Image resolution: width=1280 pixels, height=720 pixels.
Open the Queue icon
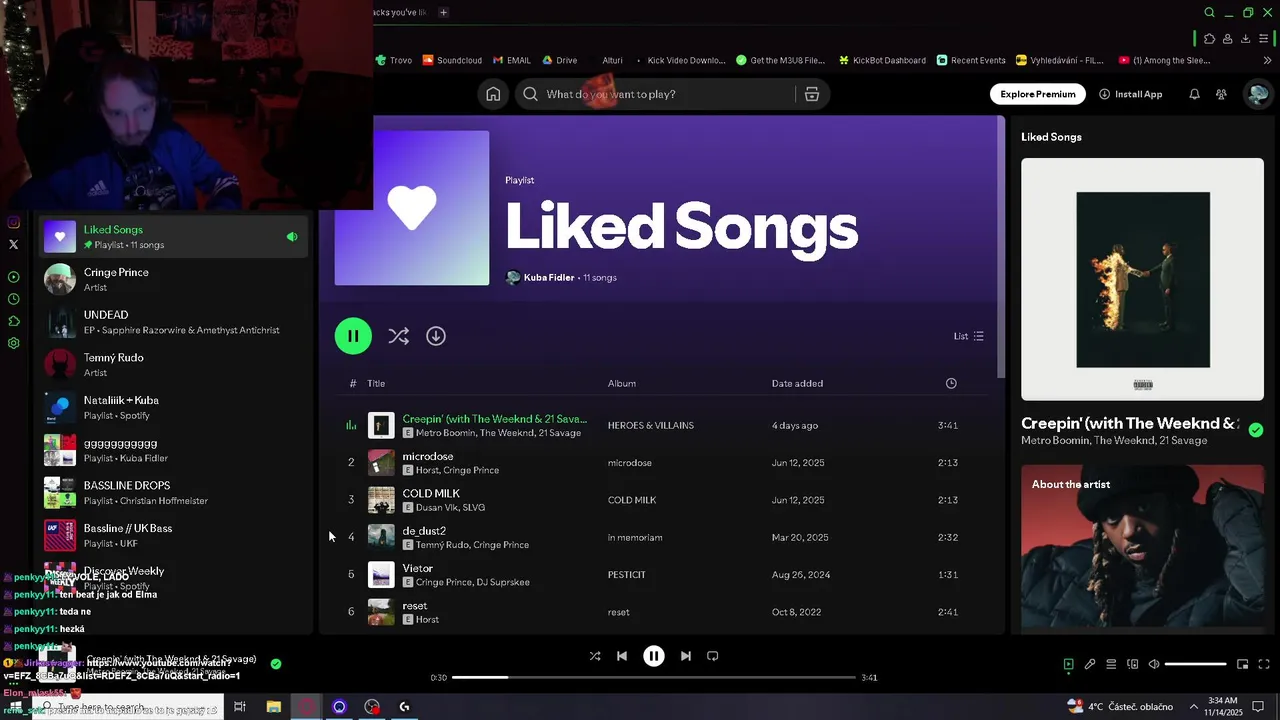(1111, 664)
